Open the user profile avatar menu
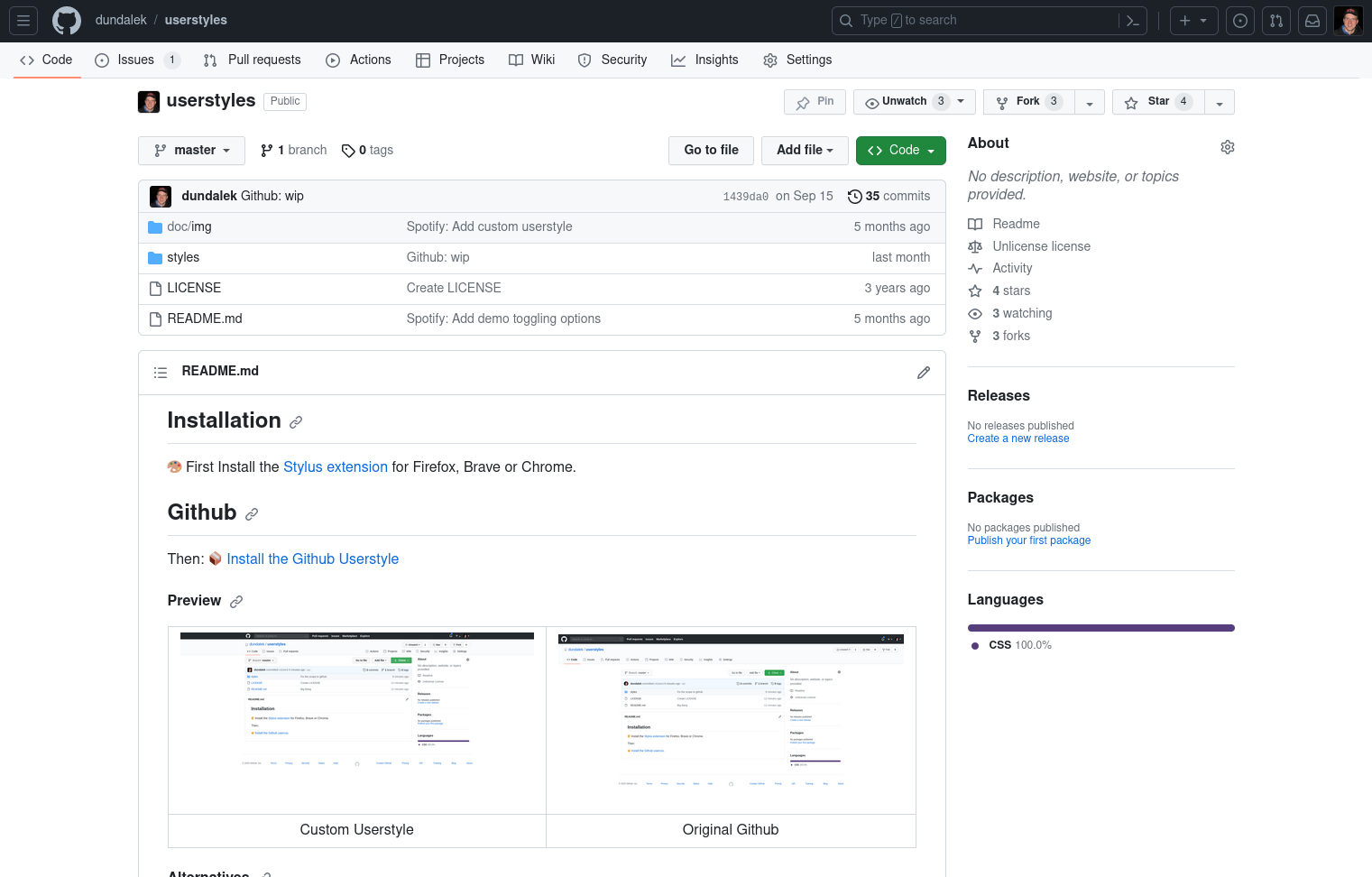 pos(1349,21)
